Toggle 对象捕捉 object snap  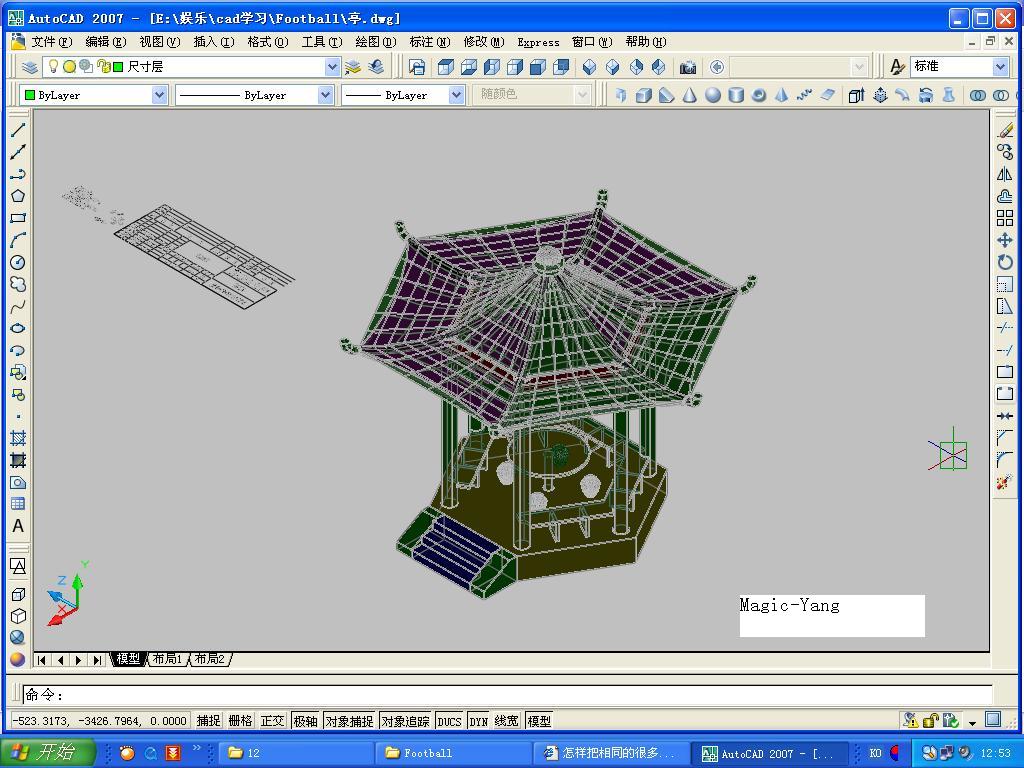(349, 721)
